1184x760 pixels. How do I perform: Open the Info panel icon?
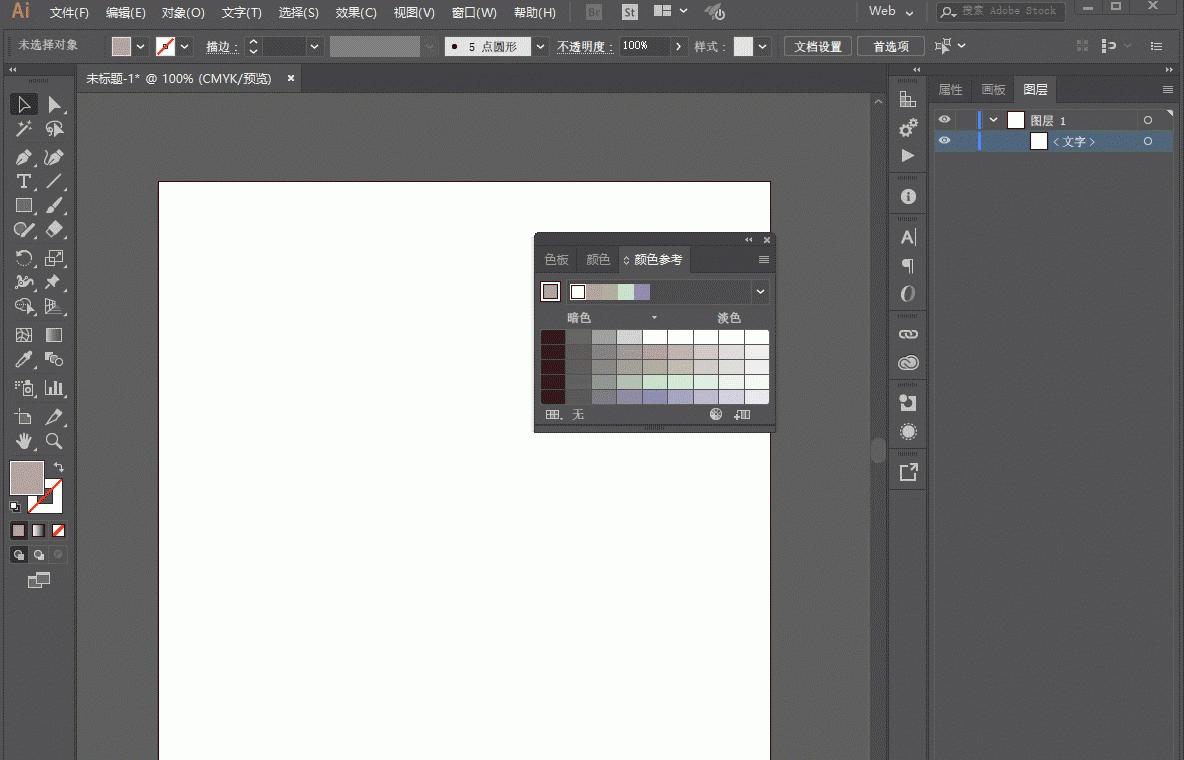[x=908, y=196]
